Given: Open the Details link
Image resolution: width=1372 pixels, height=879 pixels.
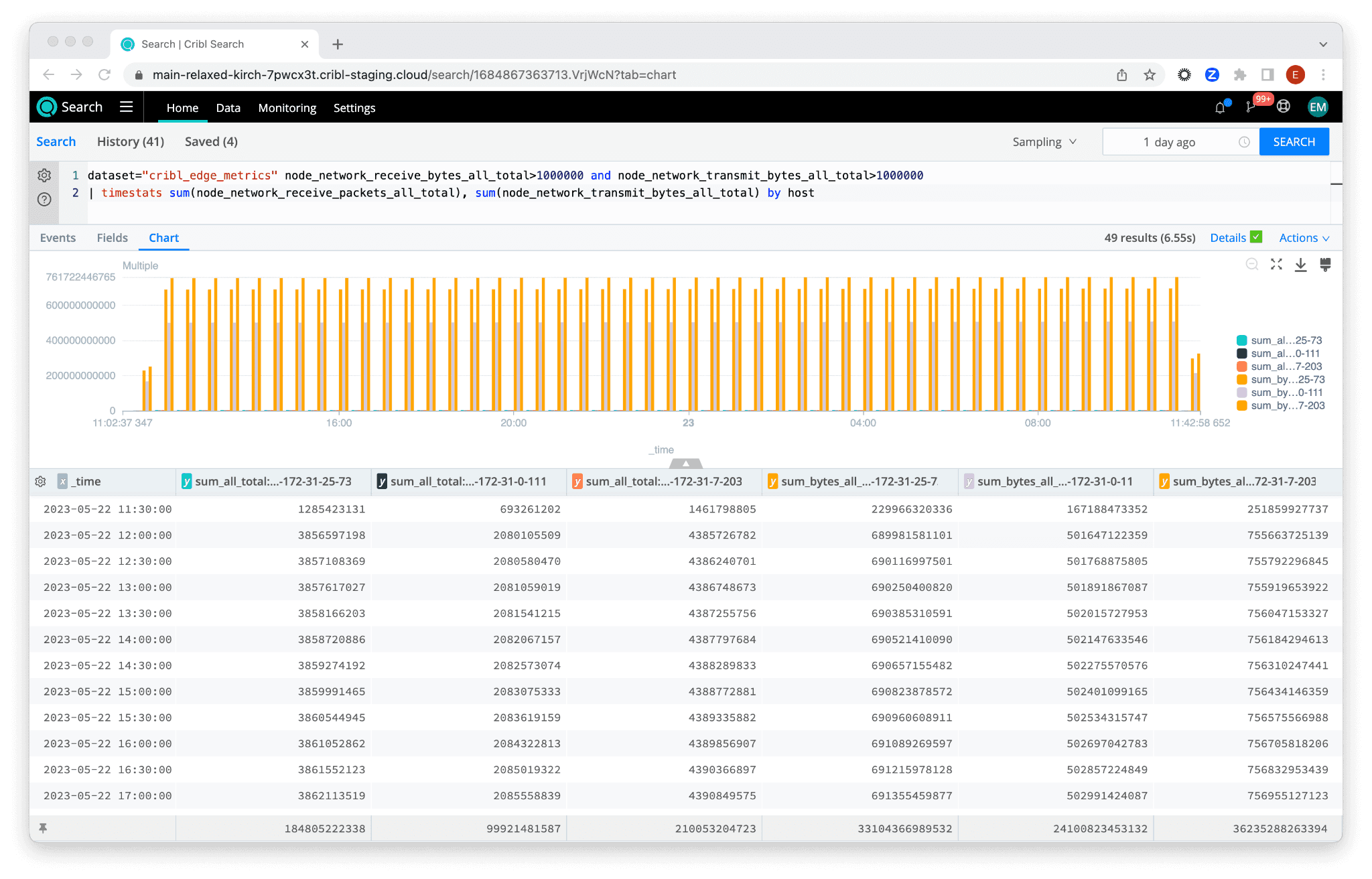Looking at the screenshot, I should pyautogui.click(x=1228, y=238).
